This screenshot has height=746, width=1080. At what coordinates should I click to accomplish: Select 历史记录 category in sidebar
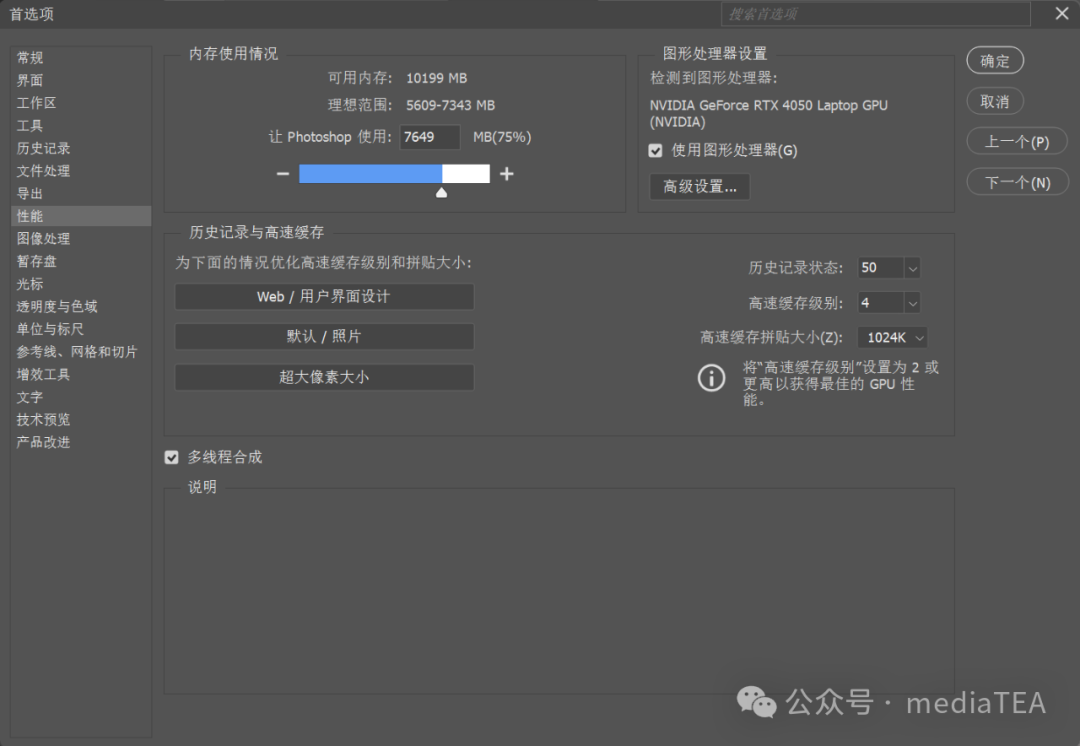81,148
